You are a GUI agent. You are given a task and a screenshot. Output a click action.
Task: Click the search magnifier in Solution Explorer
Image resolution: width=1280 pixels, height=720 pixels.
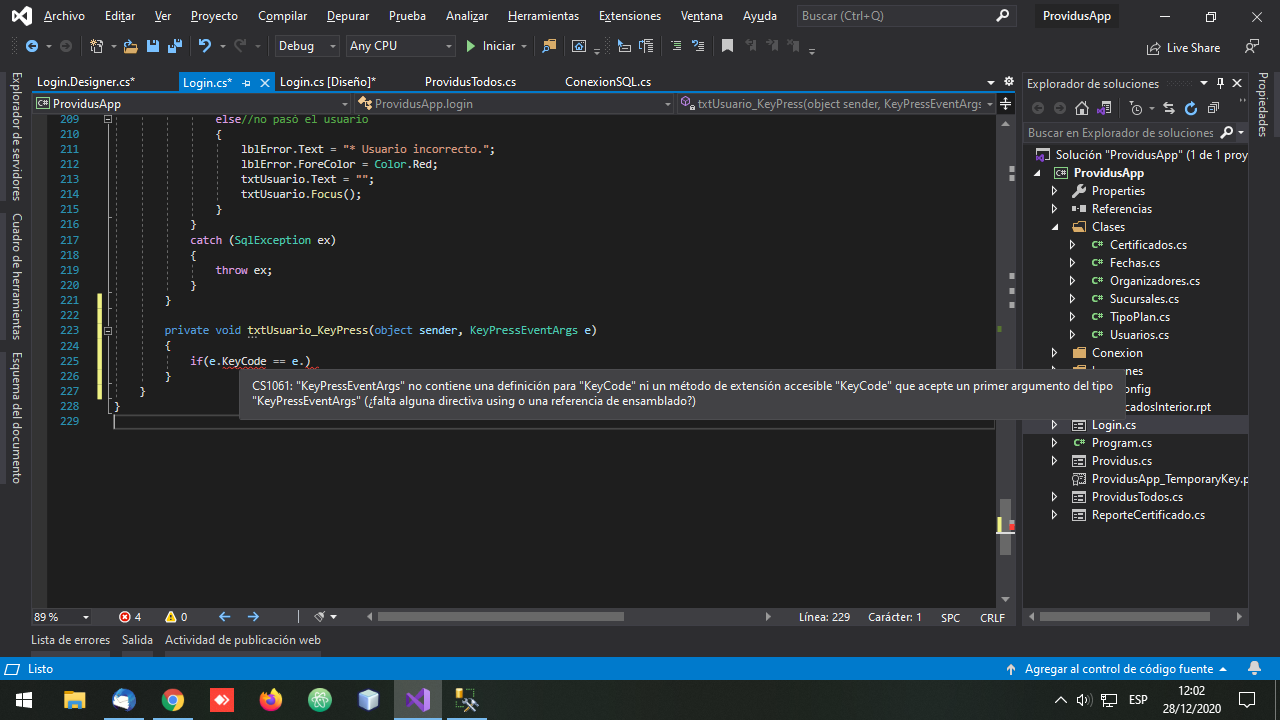[x=1227, y=132]
